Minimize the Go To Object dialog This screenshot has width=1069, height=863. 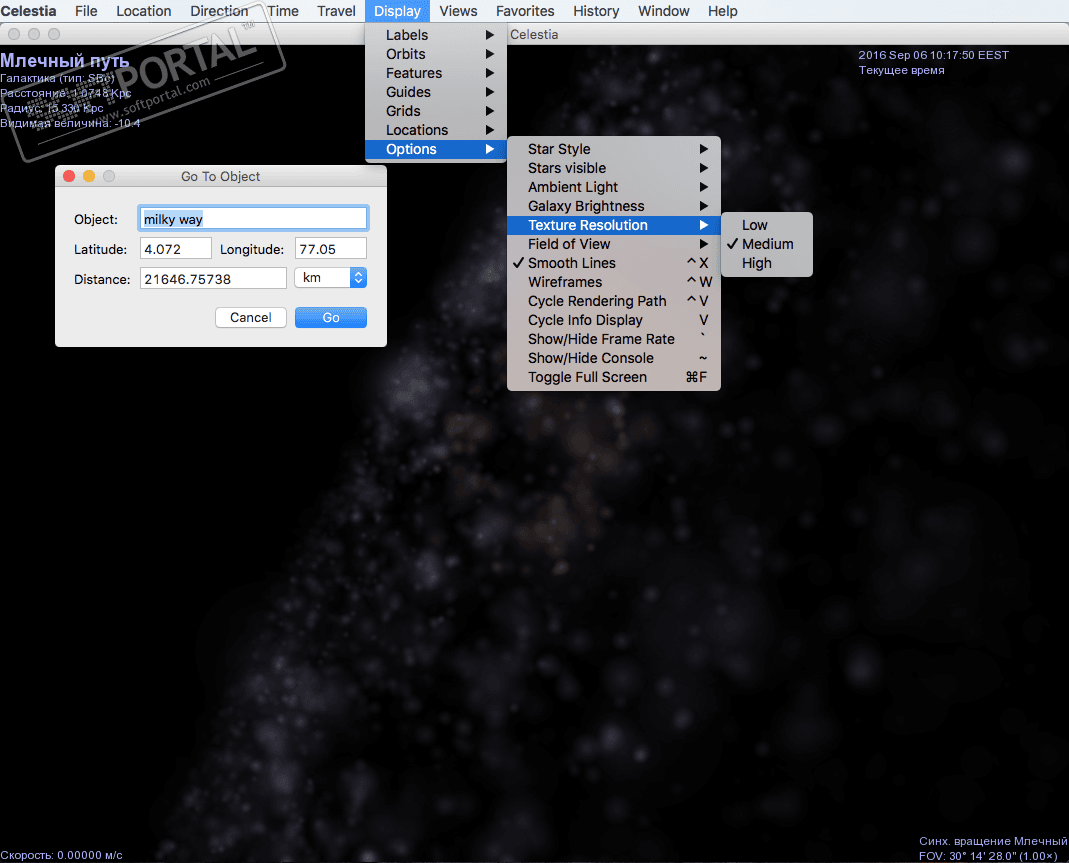pos(89,177)
